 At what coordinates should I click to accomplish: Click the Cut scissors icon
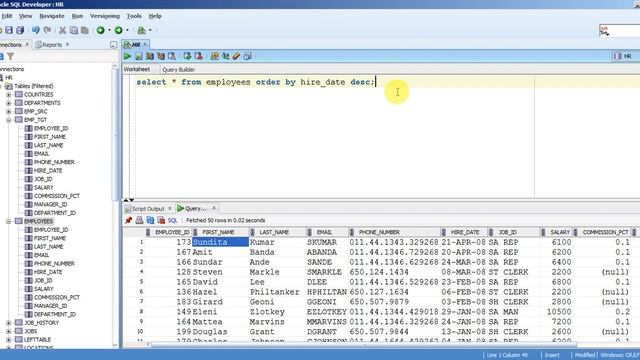click(62, 30)
